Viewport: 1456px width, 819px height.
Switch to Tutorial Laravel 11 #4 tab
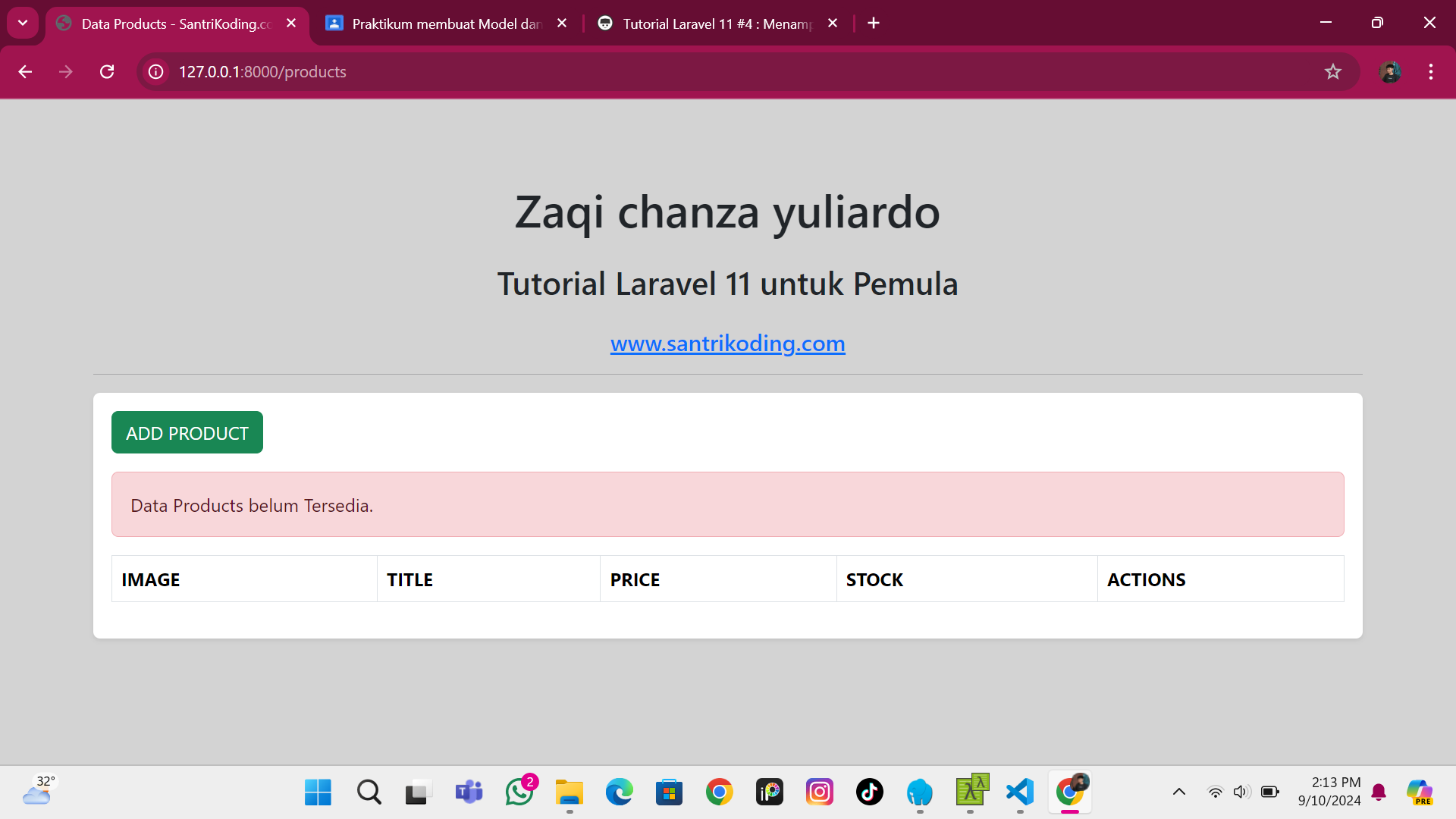tap(717, 24)
